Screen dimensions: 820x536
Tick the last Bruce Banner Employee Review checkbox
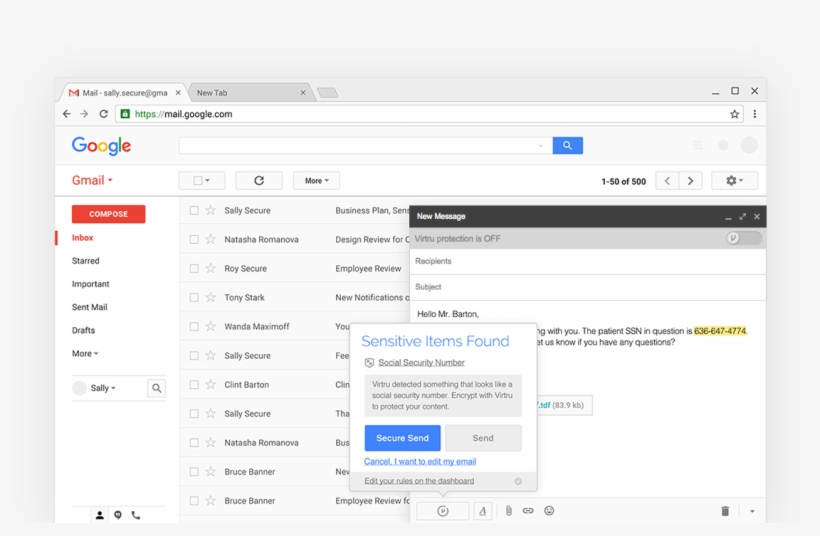tap(194, 500)
